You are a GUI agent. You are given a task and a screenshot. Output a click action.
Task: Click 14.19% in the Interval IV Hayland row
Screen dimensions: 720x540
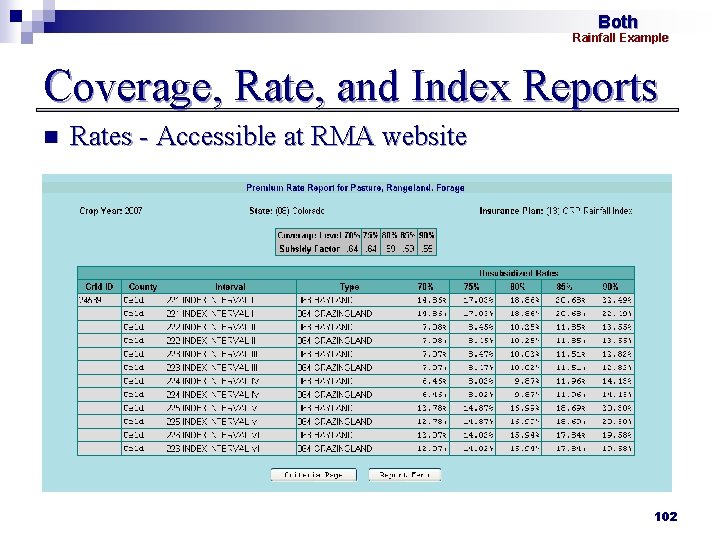click(617, 381)
